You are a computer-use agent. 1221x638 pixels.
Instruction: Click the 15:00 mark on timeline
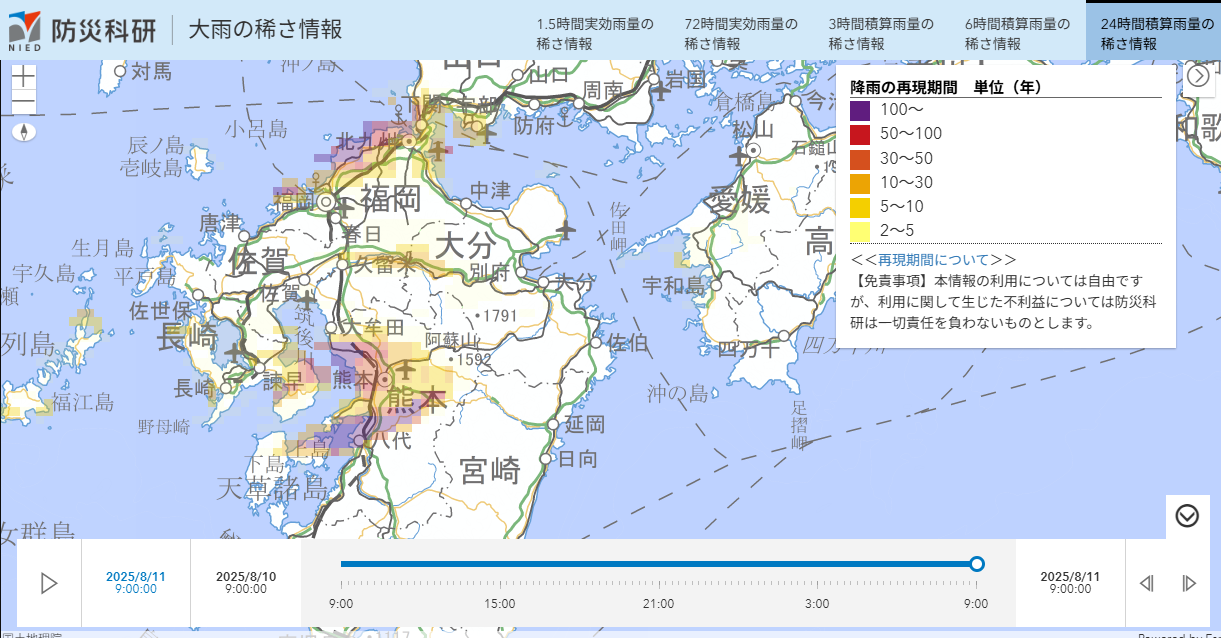point(500,603)
